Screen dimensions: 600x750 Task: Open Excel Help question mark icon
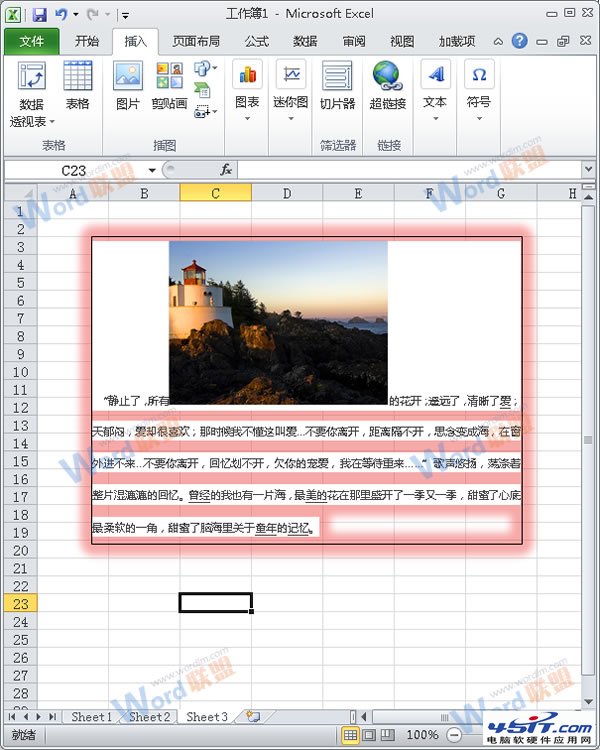(x=519, y=41)
